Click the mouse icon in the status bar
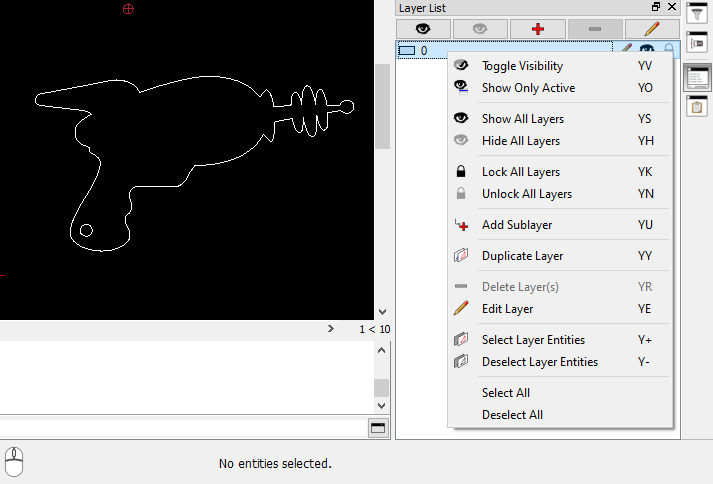This screenshot has height=484, width=713. pyautogui.click(x=14, y=462)
